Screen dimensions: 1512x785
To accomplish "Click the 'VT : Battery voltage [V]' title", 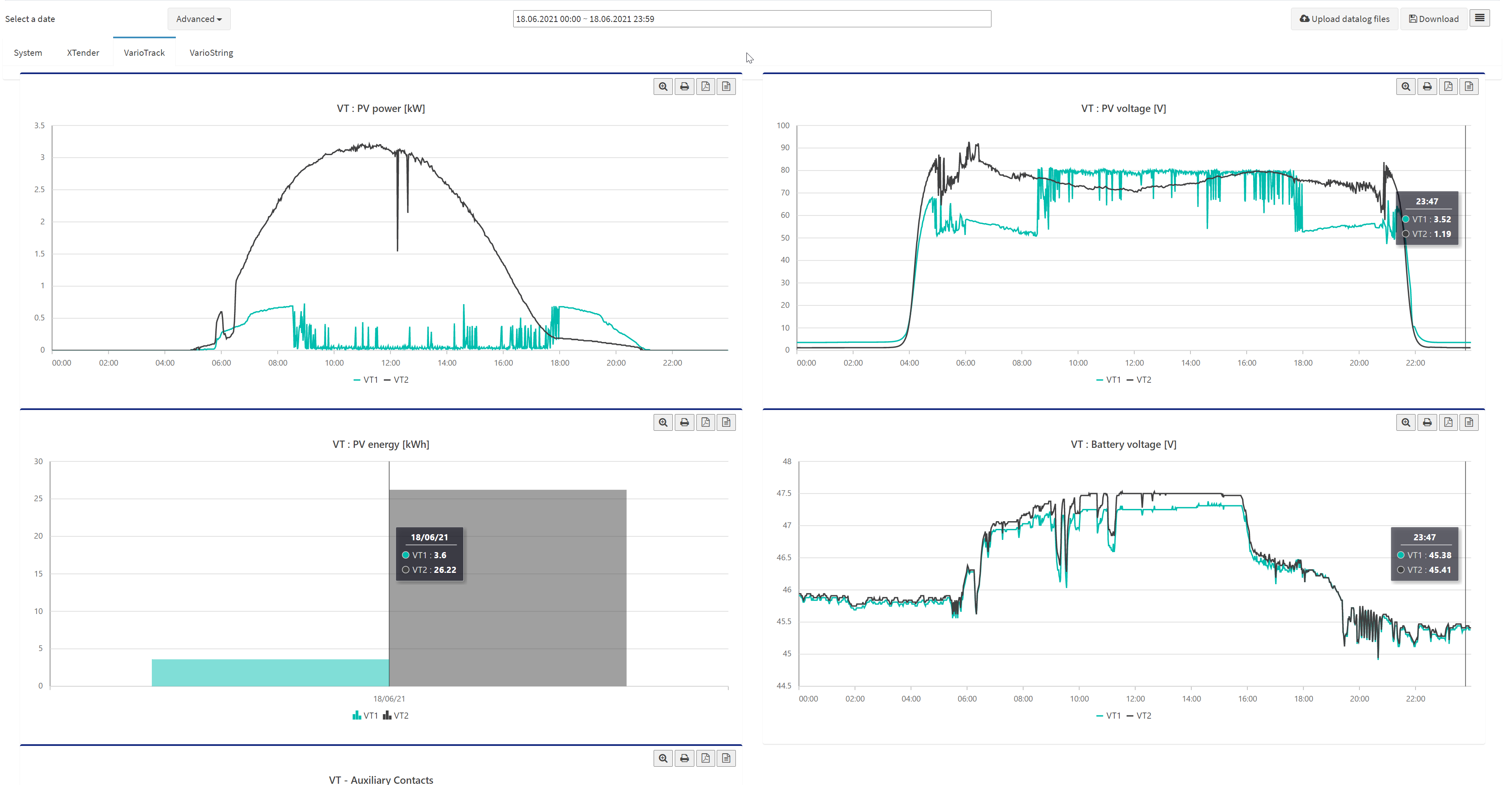I will (x=1123, y=445).
